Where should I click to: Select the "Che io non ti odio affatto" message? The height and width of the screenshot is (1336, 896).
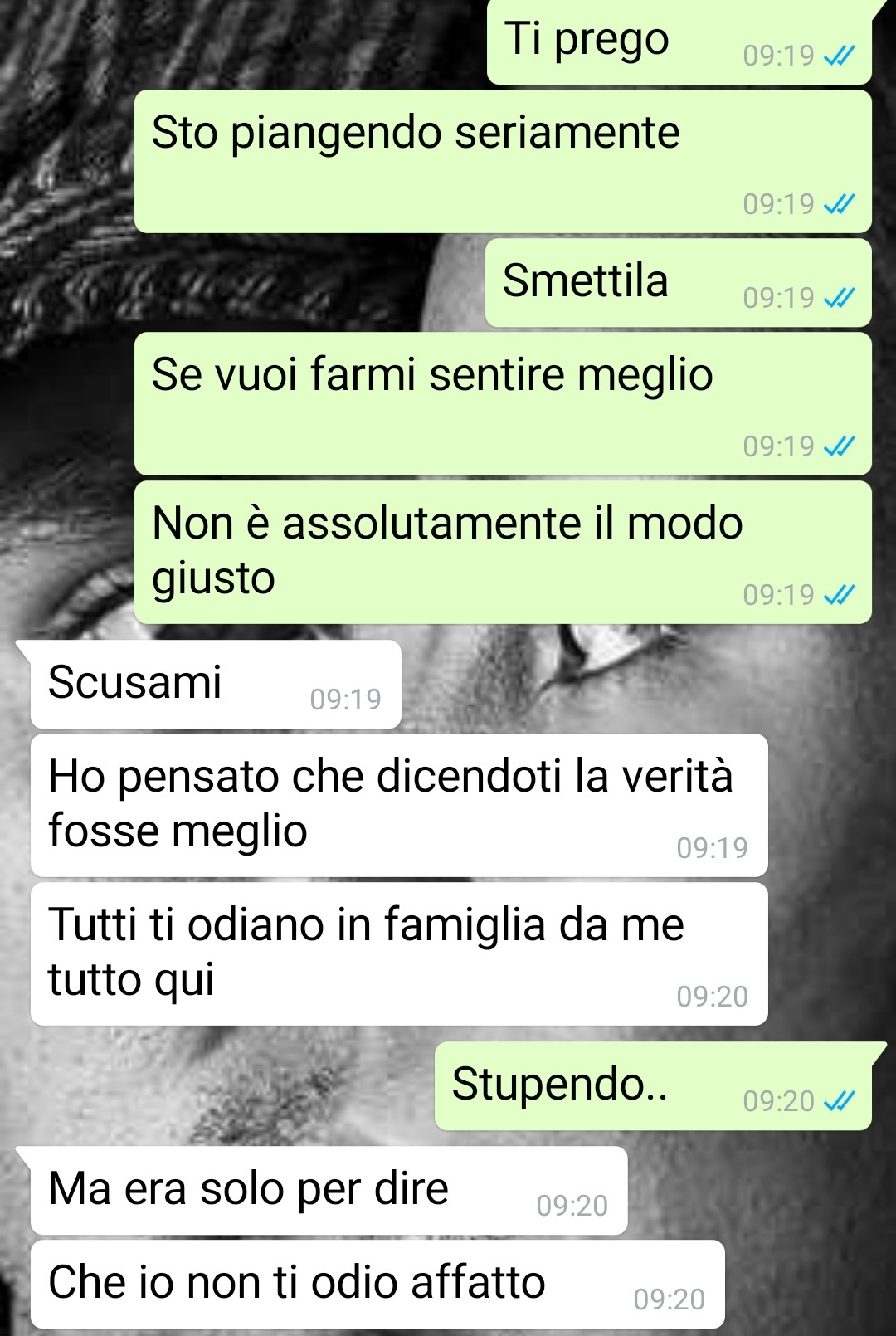tap(377, 1285)
